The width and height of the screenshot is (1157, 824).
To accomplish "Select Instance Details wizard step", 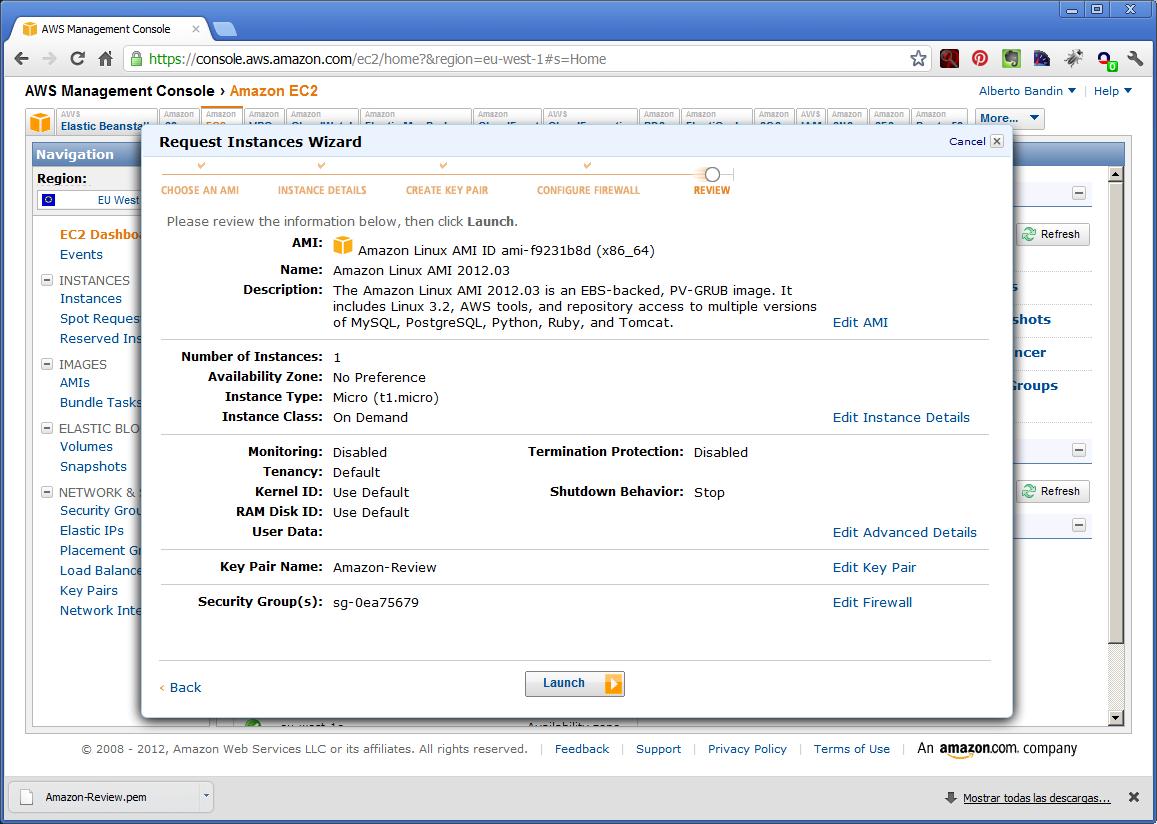I will pyautogui.click(x=322, y=190).
